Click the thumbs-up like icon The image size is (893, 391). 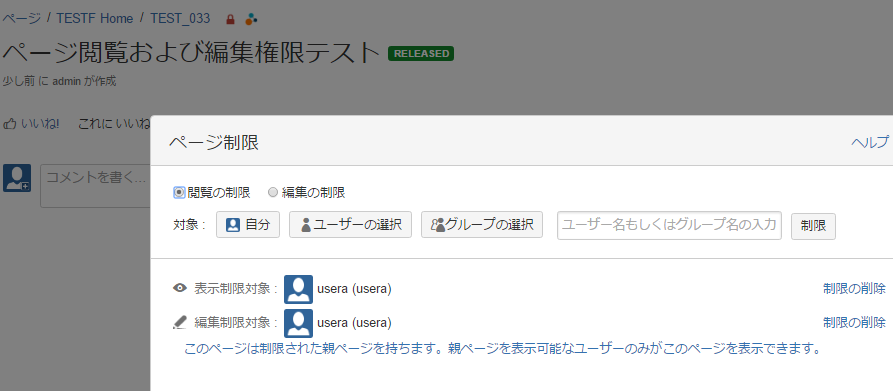pyautogui.click(x=10, y=124)
